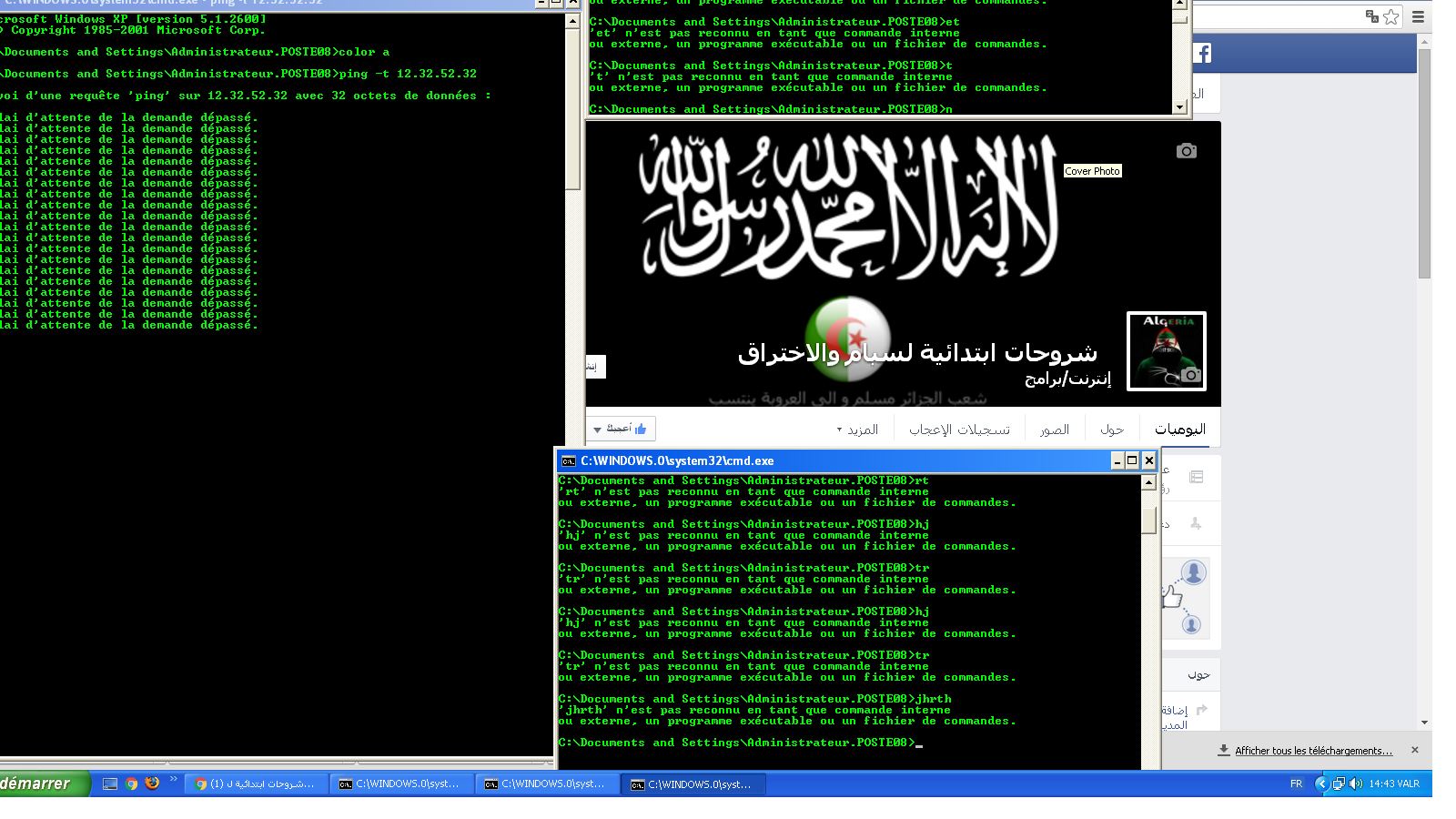The height and width of the screenshot is (819, 1456).
Task: Switch to the Chrome taskbar button with Arabic title
Action: (x=257, y=784)
